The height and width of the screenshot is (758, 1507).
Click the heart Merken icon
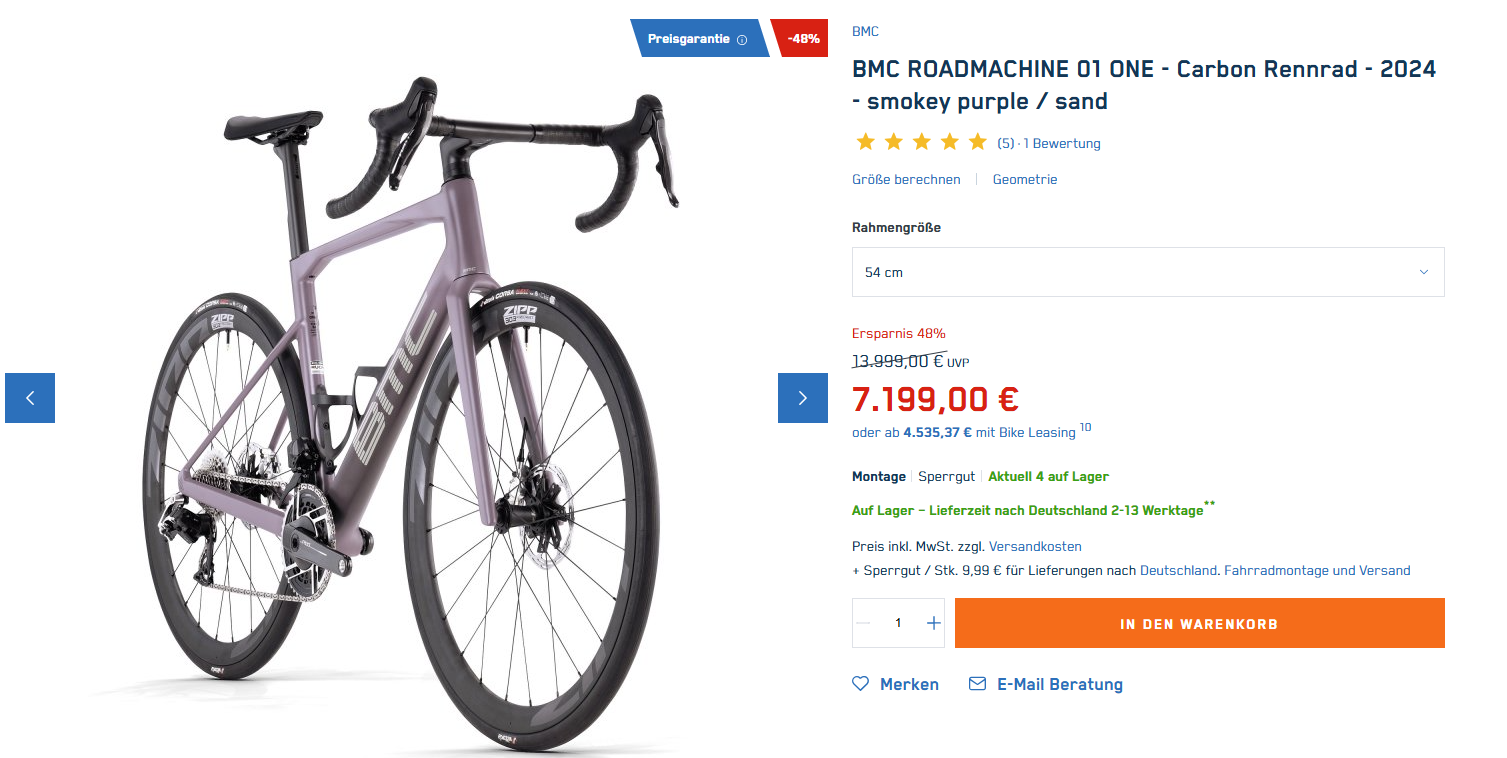(861, 684)
